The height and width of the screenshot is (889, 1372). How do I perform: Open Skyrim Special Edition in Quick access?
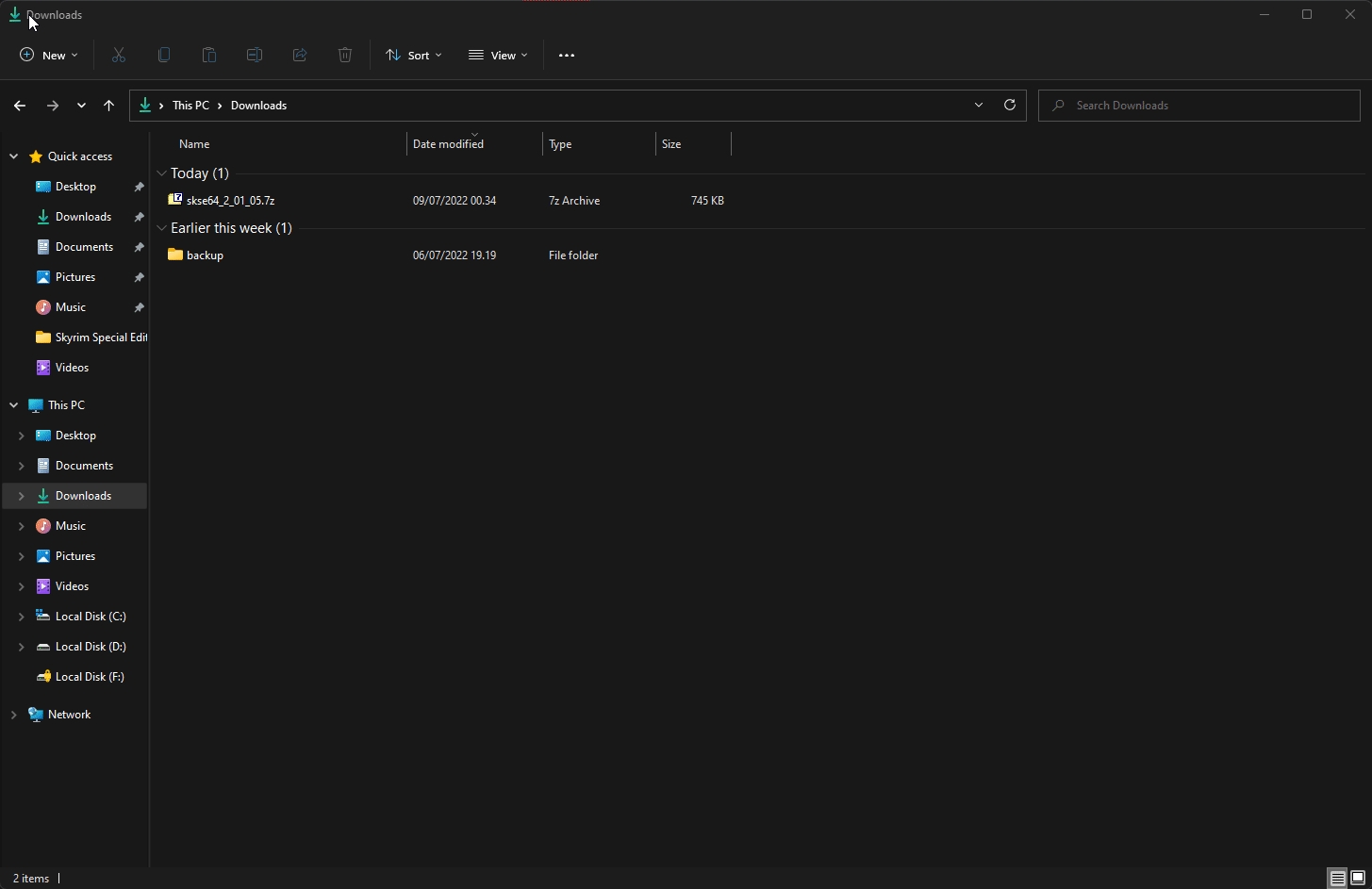(x=100, y=337)
